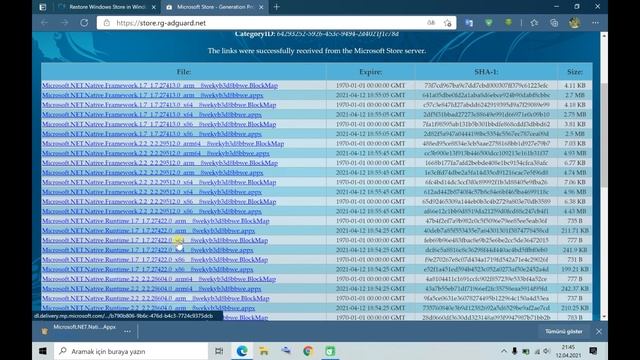Open options for downloaded Appx item

click(x=127, y=331)
